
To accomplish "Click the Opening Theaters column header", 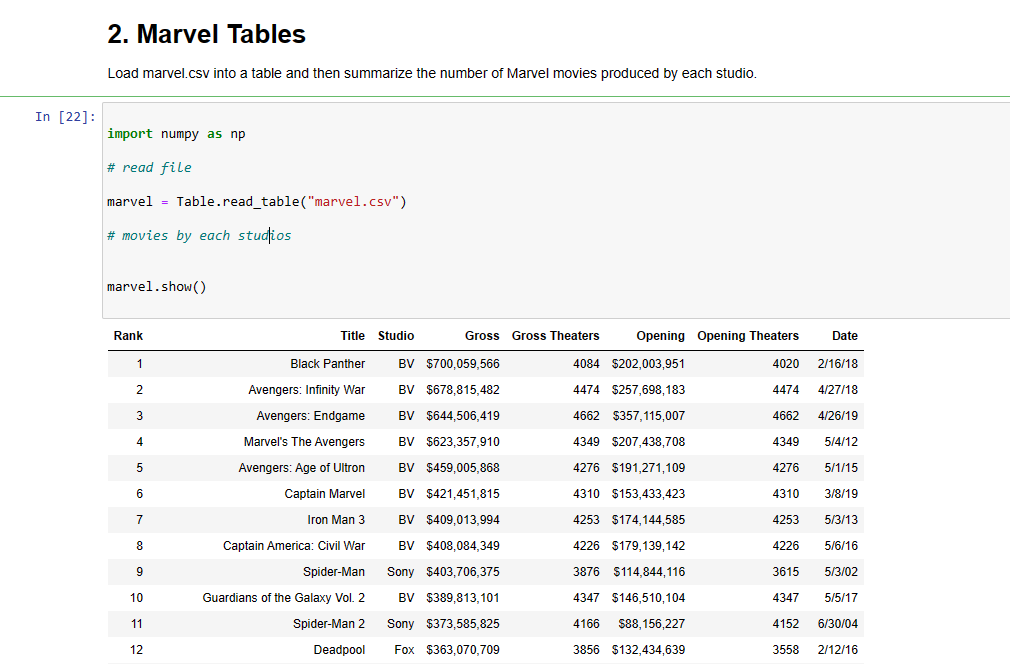I will 748,336.
